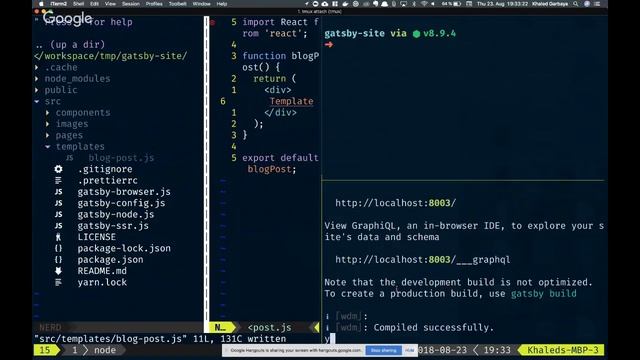Open blog-post.js in the file tree
Screen dimensions: 640x360
coord(121,158)
